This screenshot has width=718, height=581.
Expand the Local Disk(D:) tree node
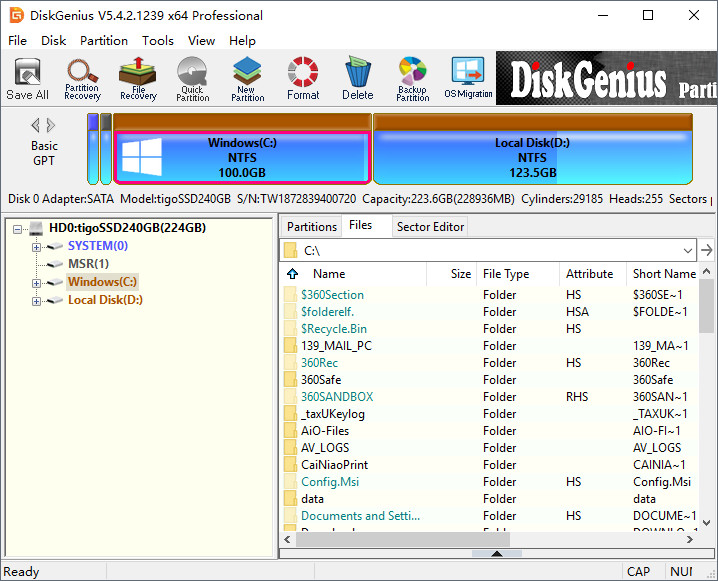click(37, 301)
